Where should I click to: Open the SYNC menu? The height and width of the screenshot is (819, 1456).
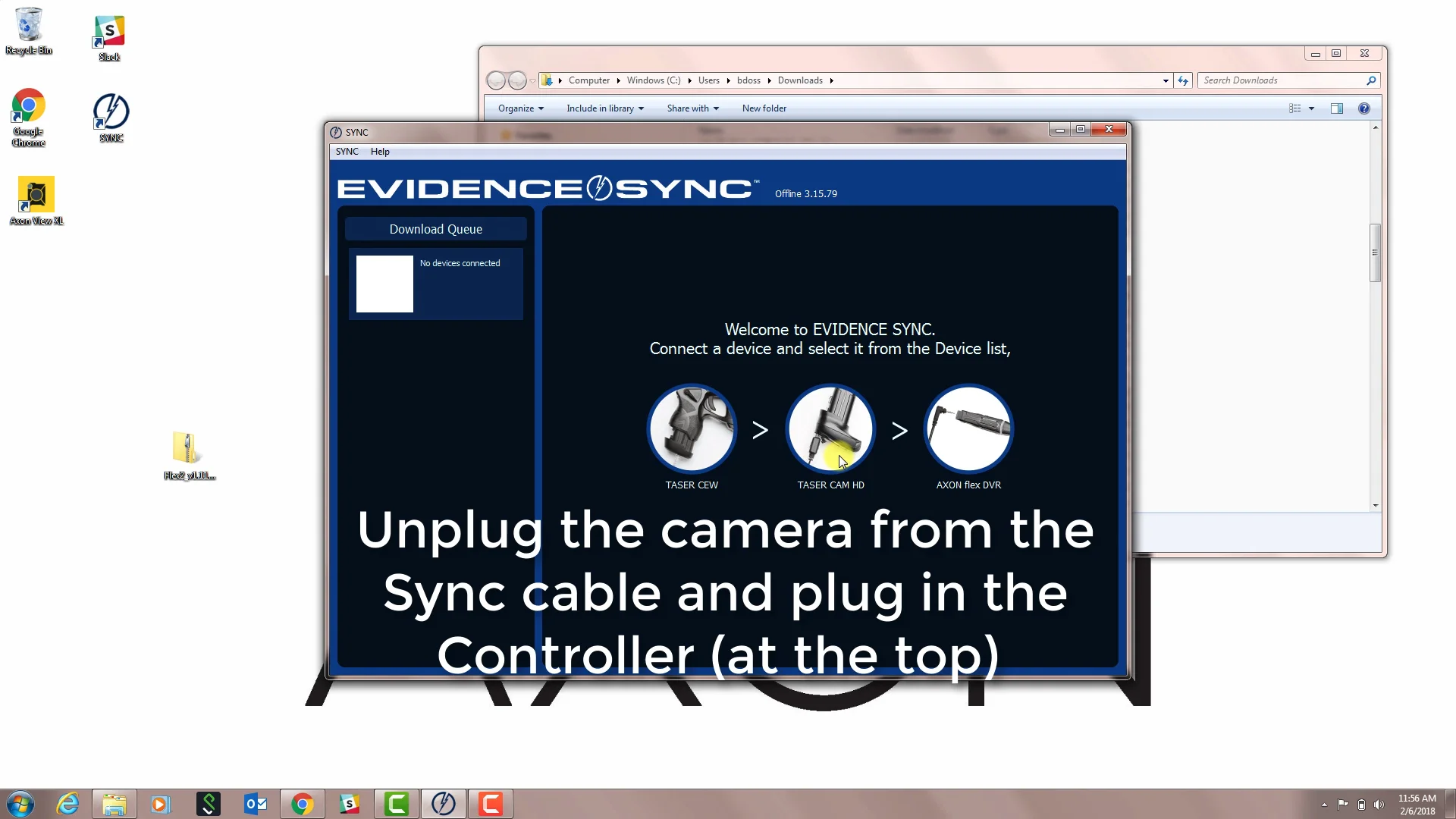[x=347, y=152]
